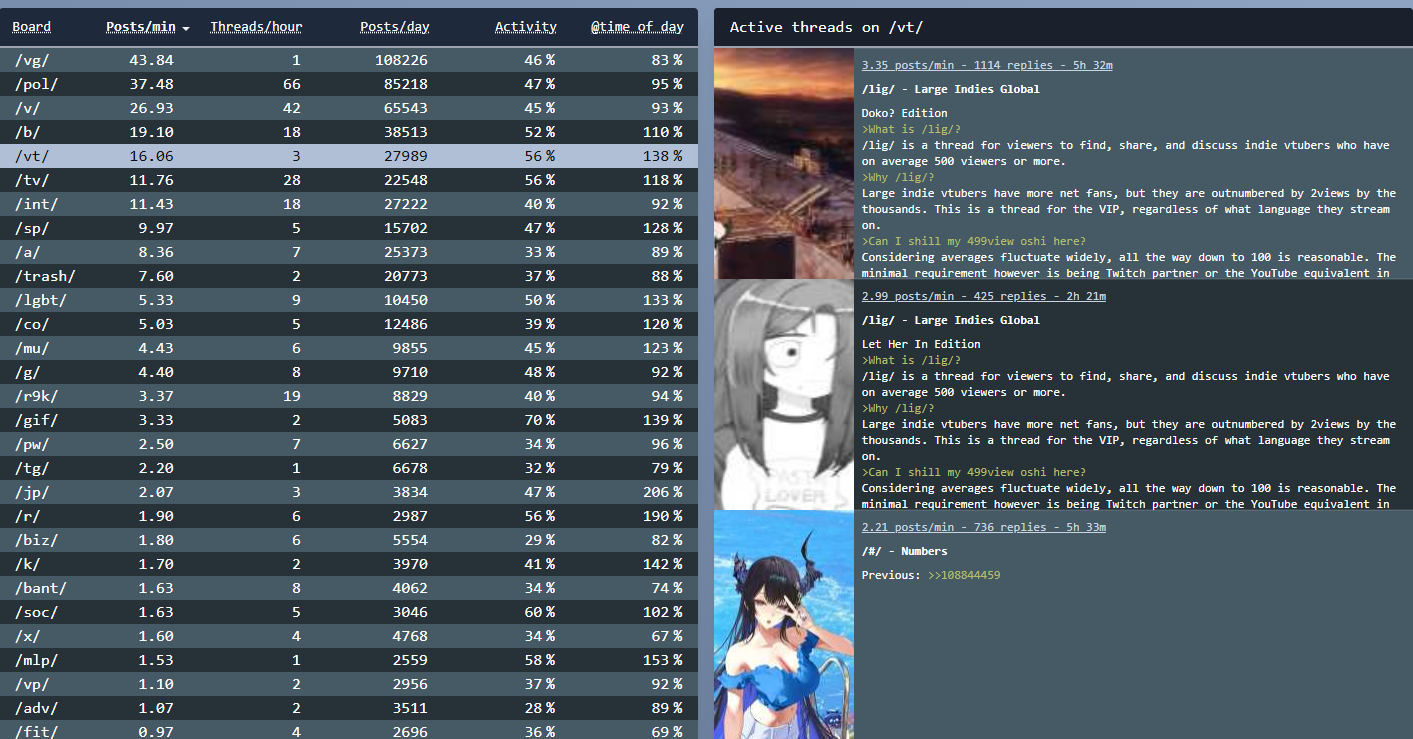Viewport: 1413px width, 739px height.
Task: Sort by the @time of day header
Action: click(637, 27)
